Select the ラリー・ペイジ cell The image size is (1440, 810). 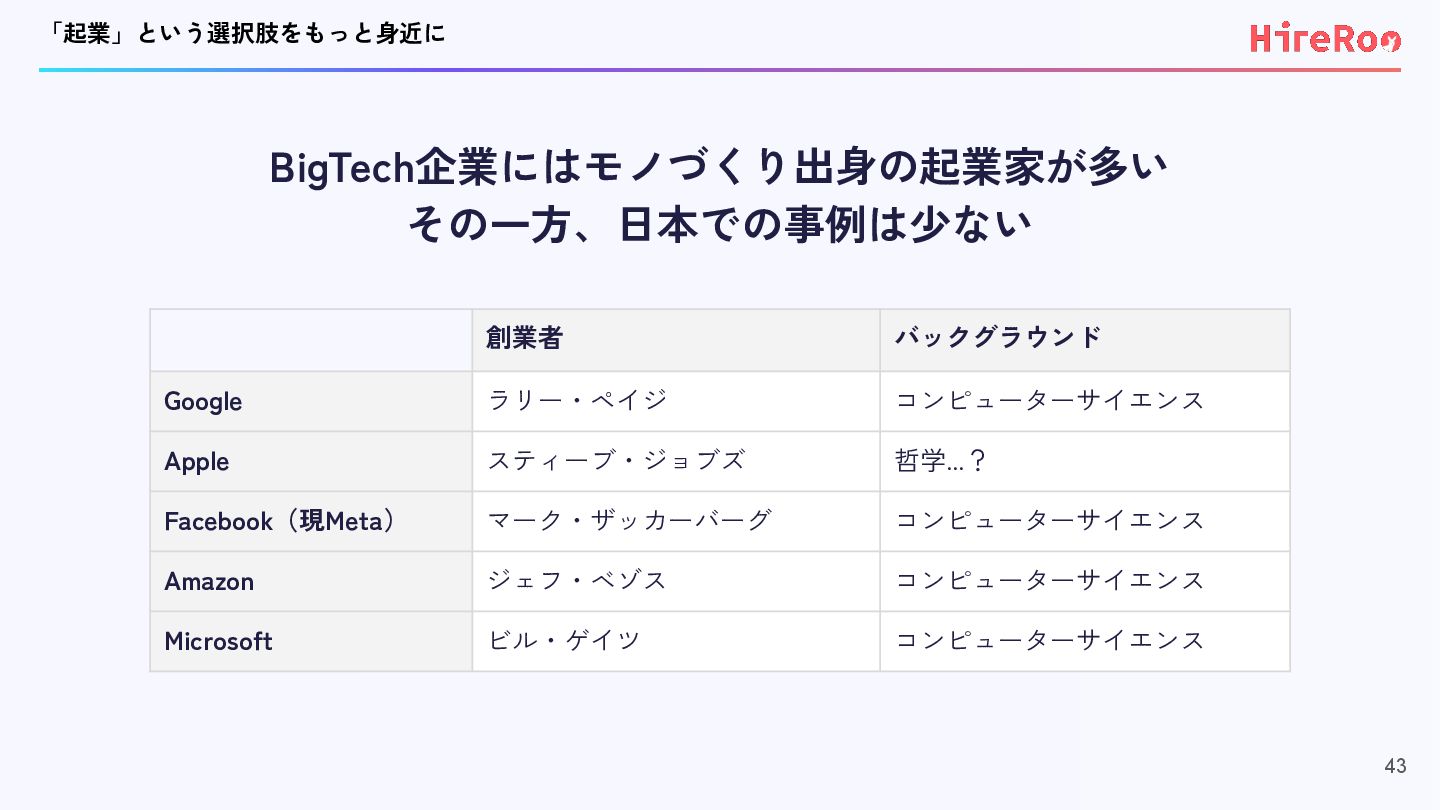pyautogui.click(x=676, y=401)
